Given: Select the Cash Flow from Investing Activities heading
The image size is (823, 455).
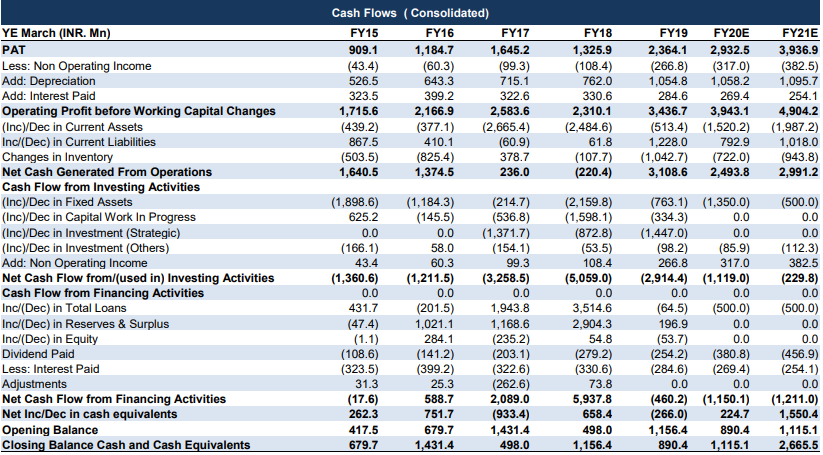Looking at the screenshot, I should pyautogui.click(x=102, y=186).
